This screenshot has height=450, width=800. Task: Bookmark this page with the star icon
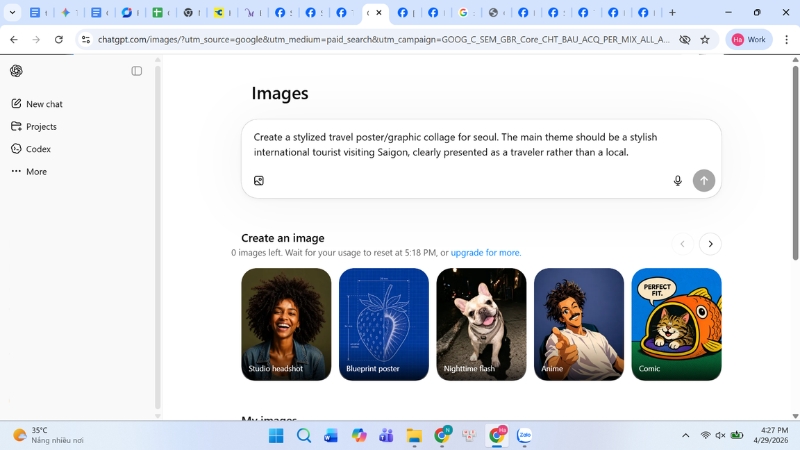(705, 40)
